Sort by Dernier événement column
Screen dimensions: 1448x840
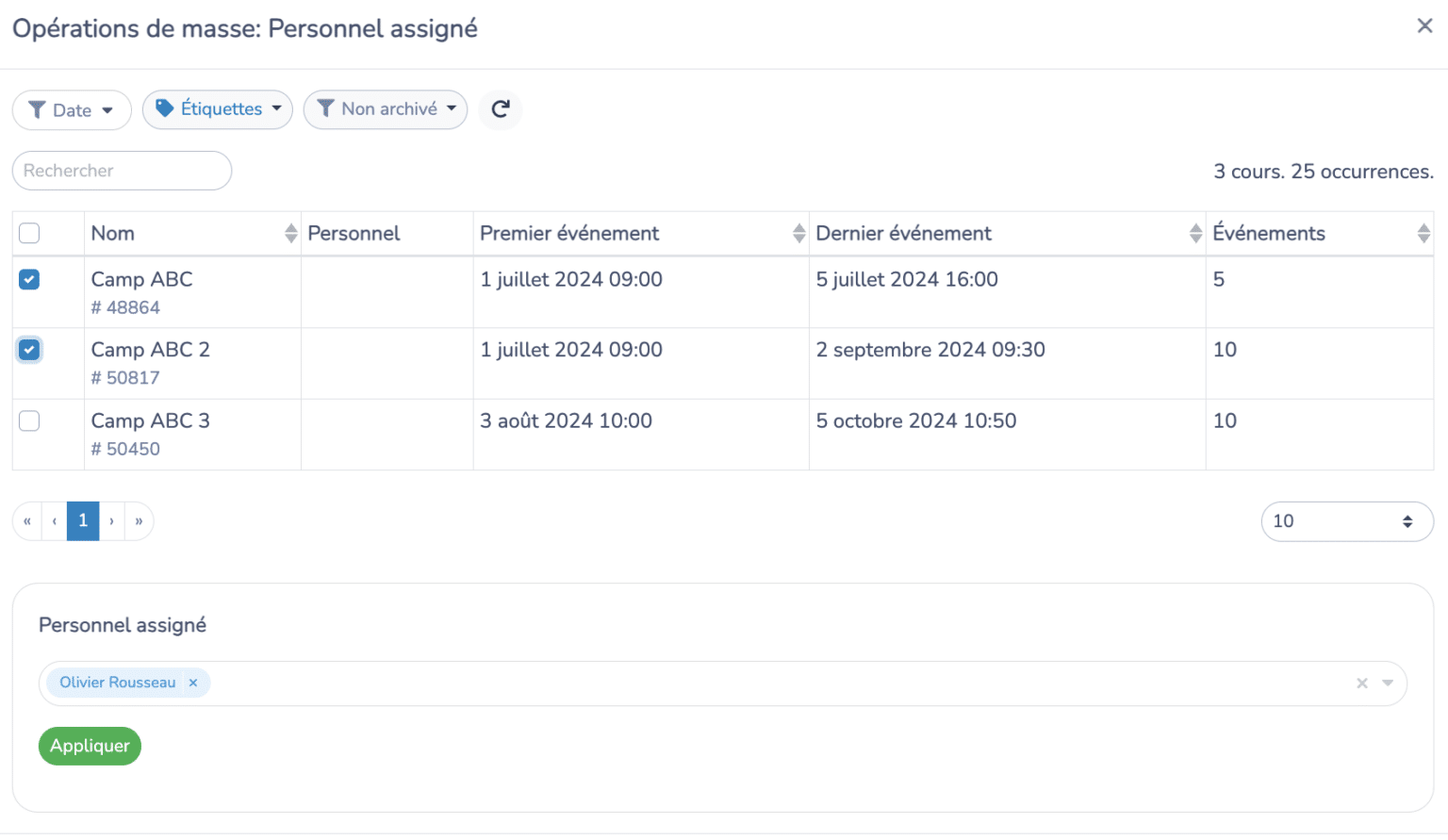click(x=1195, y=234)
